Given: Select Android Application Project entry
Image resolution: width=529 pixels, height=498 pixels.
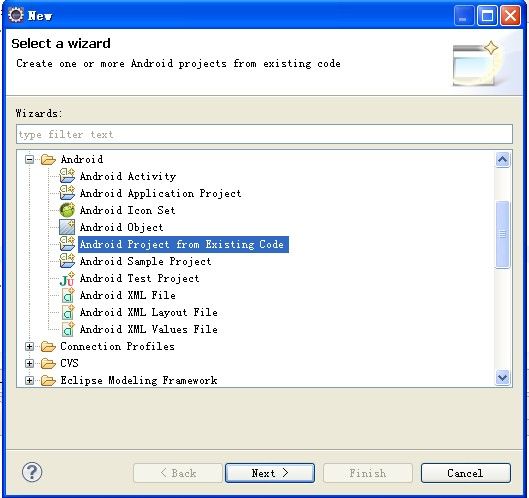Looking at the screenshot, I should point(161,193).
